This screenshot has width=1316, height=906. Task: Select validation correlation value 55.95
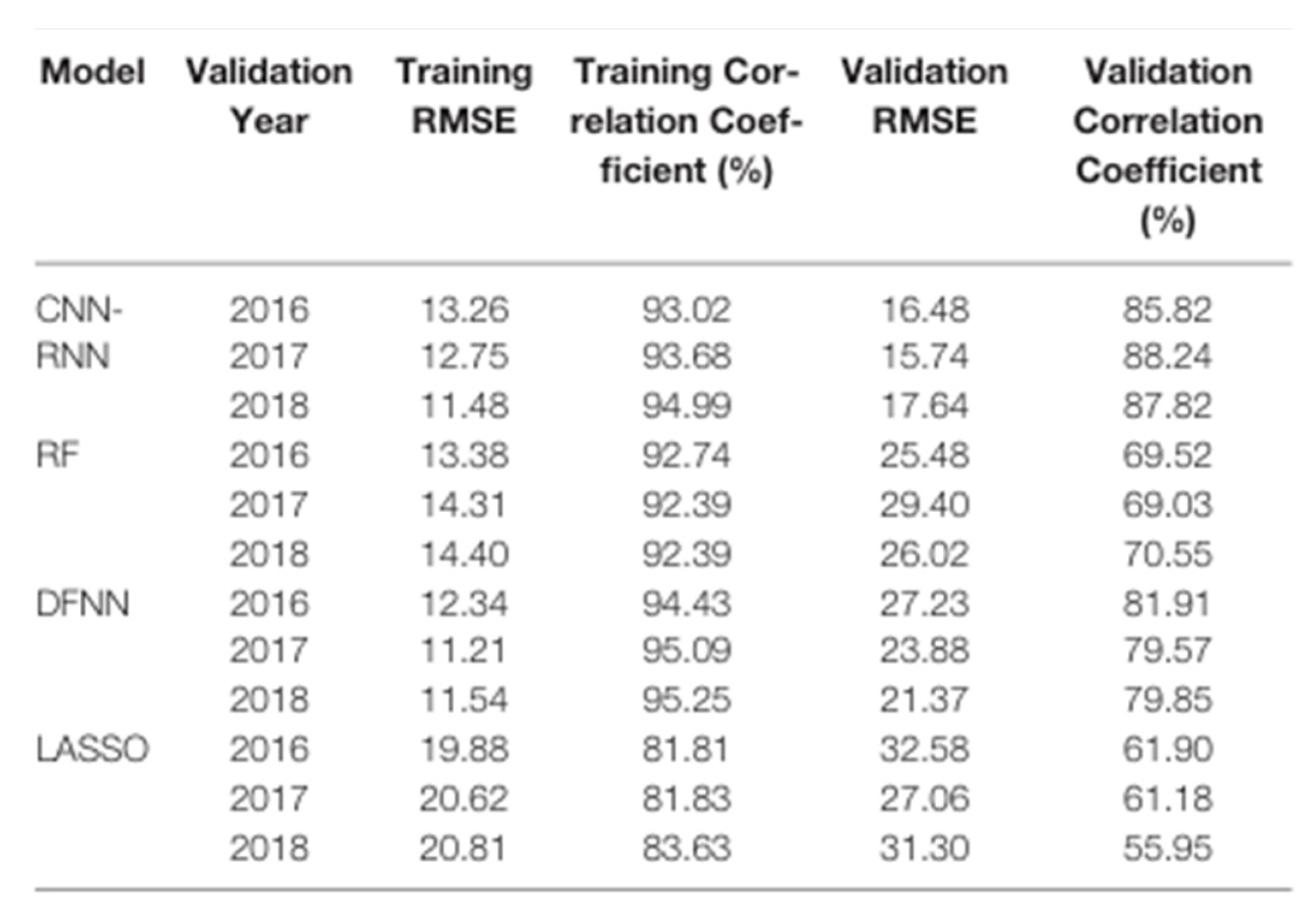[1168, 848]
